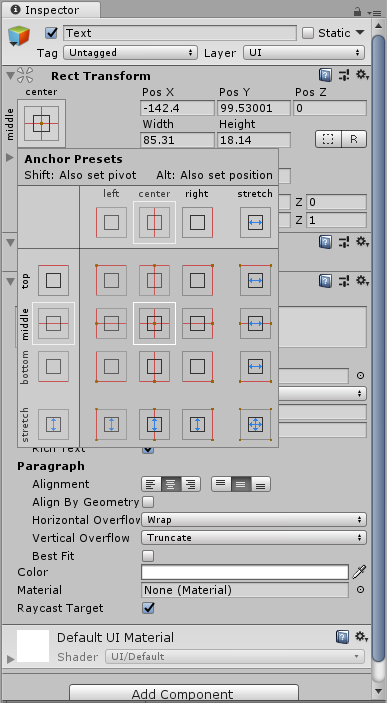The image size is (387, 703).
Task: Select the middle-center anchor preset
Action: pyautogui.click(x=154, y=323)
